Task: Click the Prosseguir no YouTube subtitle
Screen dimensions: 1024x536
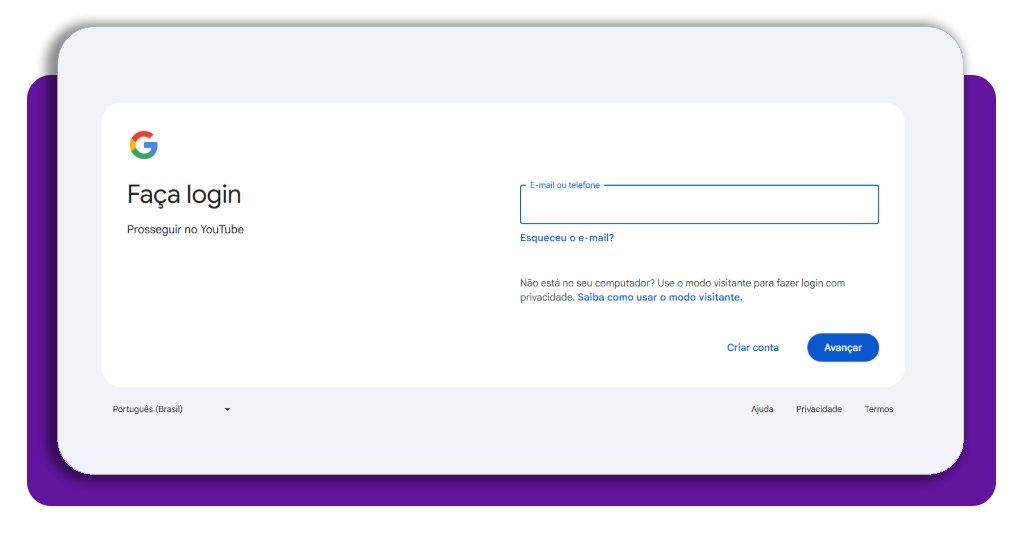Action: 185,230
